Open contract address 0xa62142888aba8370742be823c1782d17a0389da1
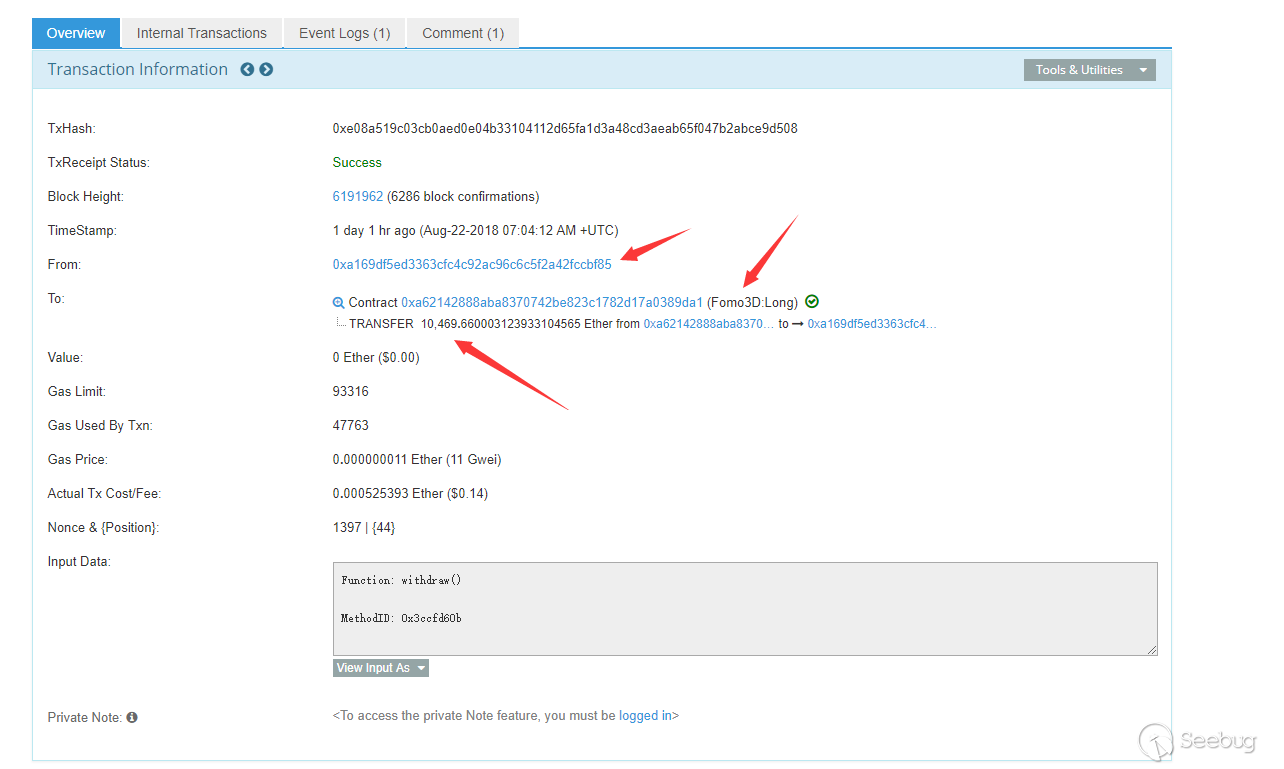This screenshot has height=769, width=1284. pos(552,302)
